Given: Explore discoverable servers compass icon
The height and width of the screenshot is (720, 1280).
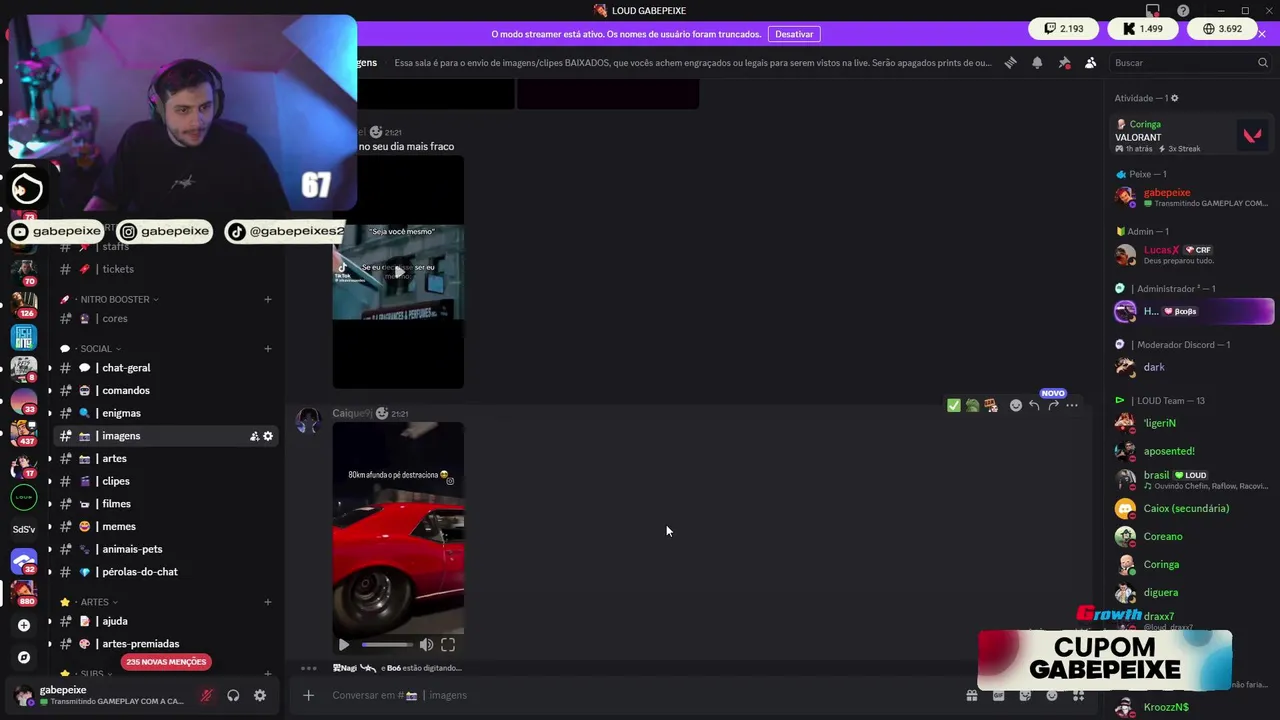Looking at the screenshot, I should click(24, 657).
